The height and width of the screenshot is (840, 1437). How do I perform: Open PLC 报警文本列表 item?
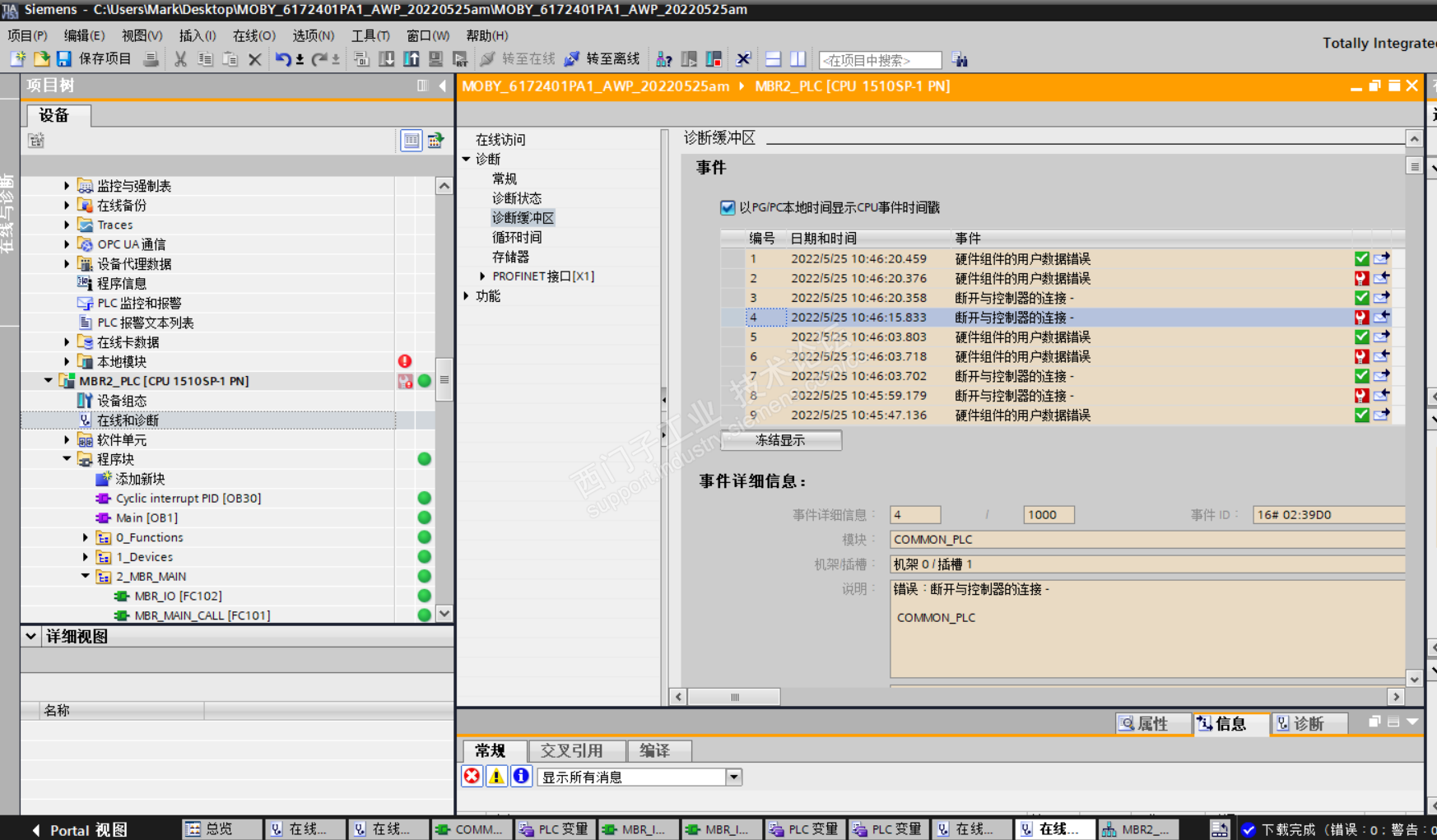145,323
